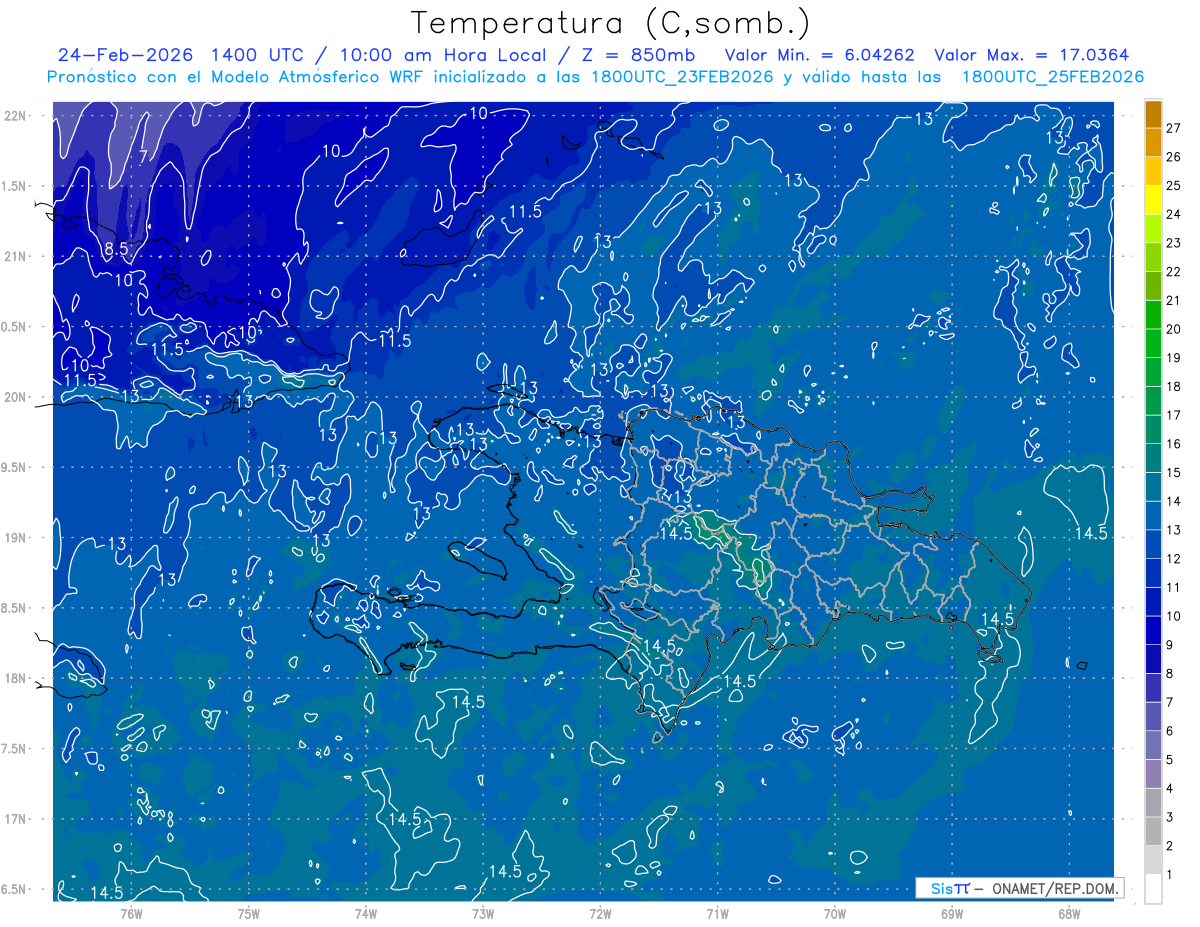This screenshot has height=927, width=1200.
Task: Click the valid-until time "1800UTC_25FEB2026"
Action: pos(1053,77)
